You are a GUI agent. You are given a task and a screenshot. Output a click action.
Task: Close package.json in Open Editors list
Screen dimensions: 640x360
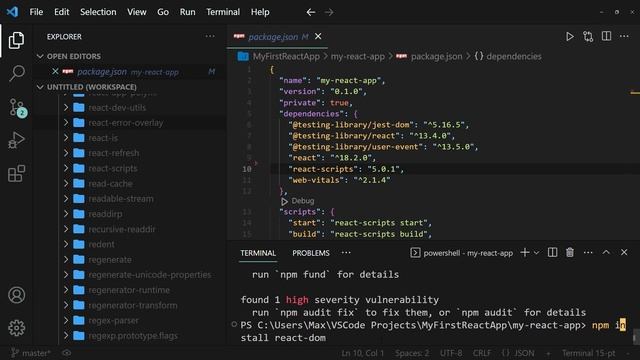(55, 71)
